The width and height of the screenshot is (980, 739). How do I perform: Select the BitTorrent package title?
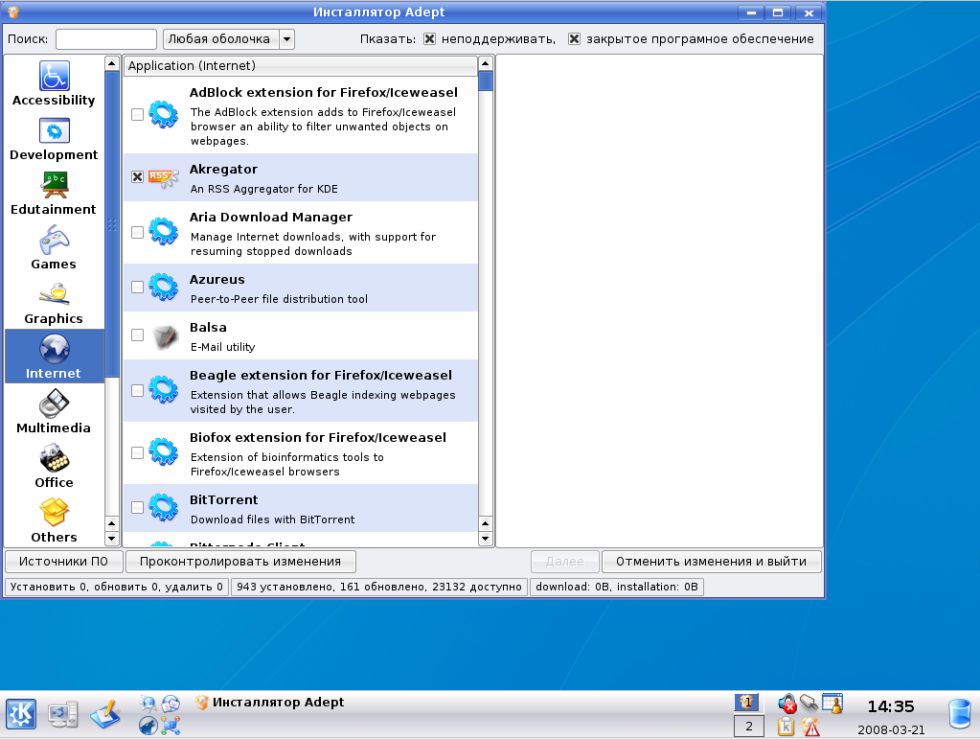point(224,500)
